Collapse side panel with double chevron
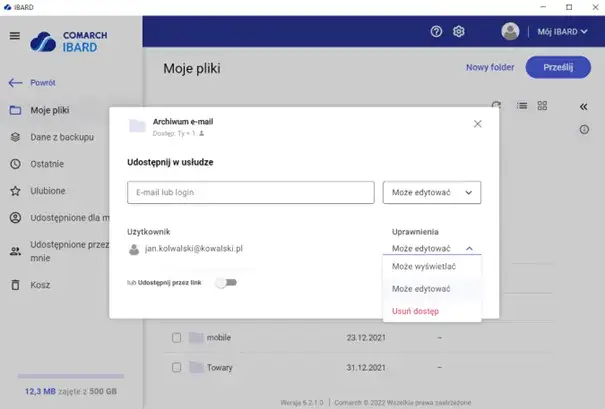This screenshot has width=605, height=409. 584,106
